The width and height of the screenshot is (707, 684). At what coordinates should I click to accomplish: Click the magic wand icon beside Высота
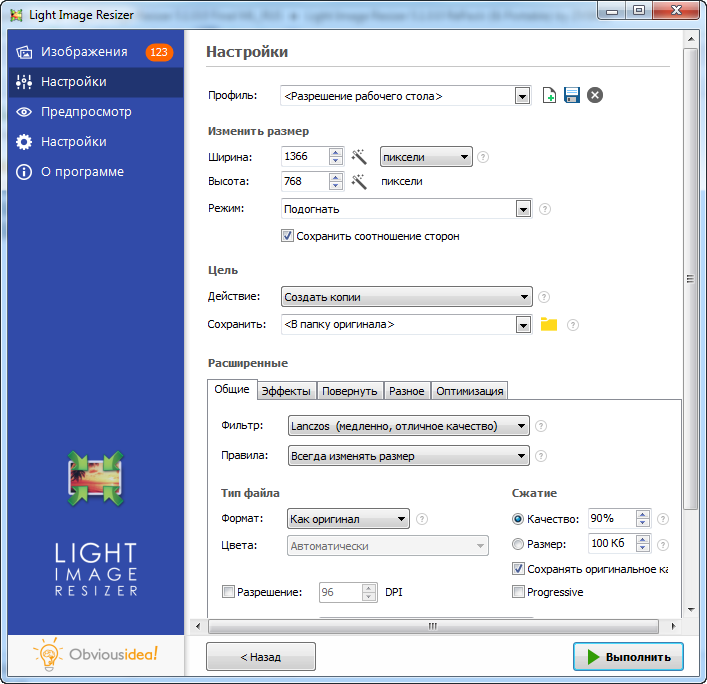click(360, 182)
